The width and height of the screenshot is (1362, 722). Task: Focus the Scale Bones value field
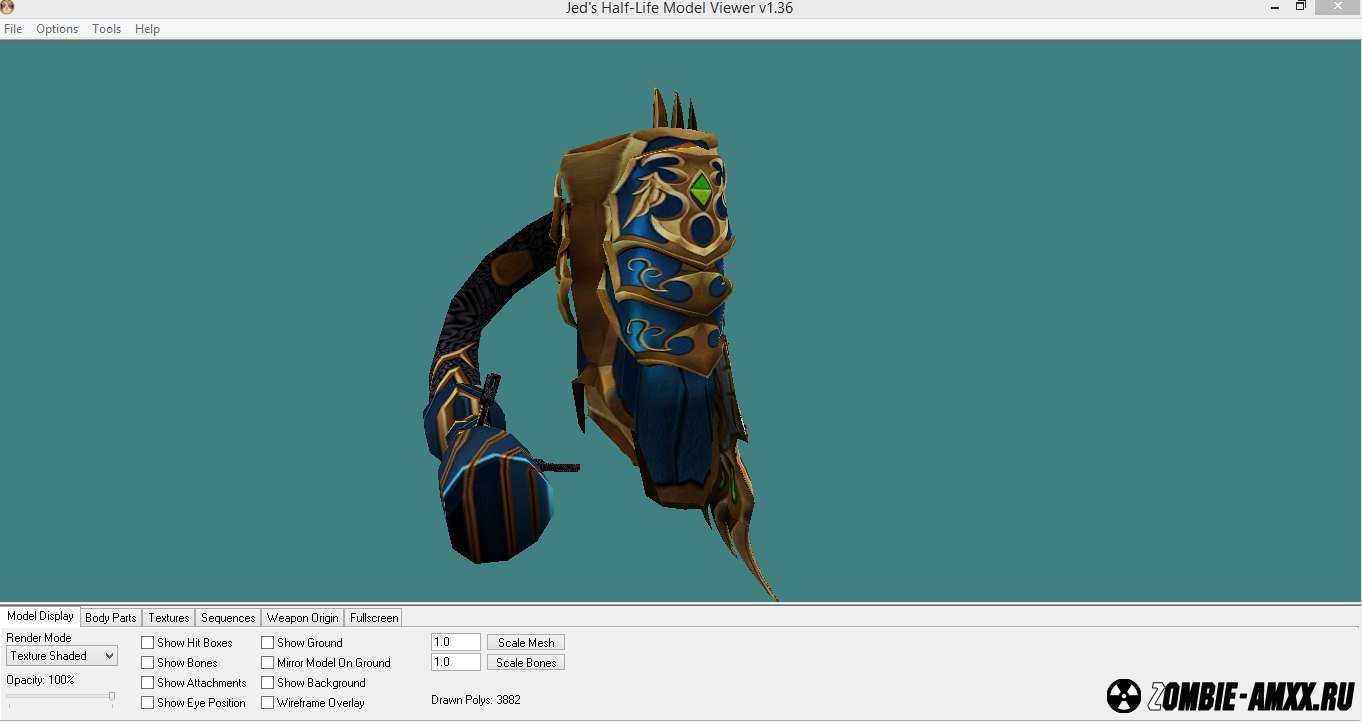(456, 662)
